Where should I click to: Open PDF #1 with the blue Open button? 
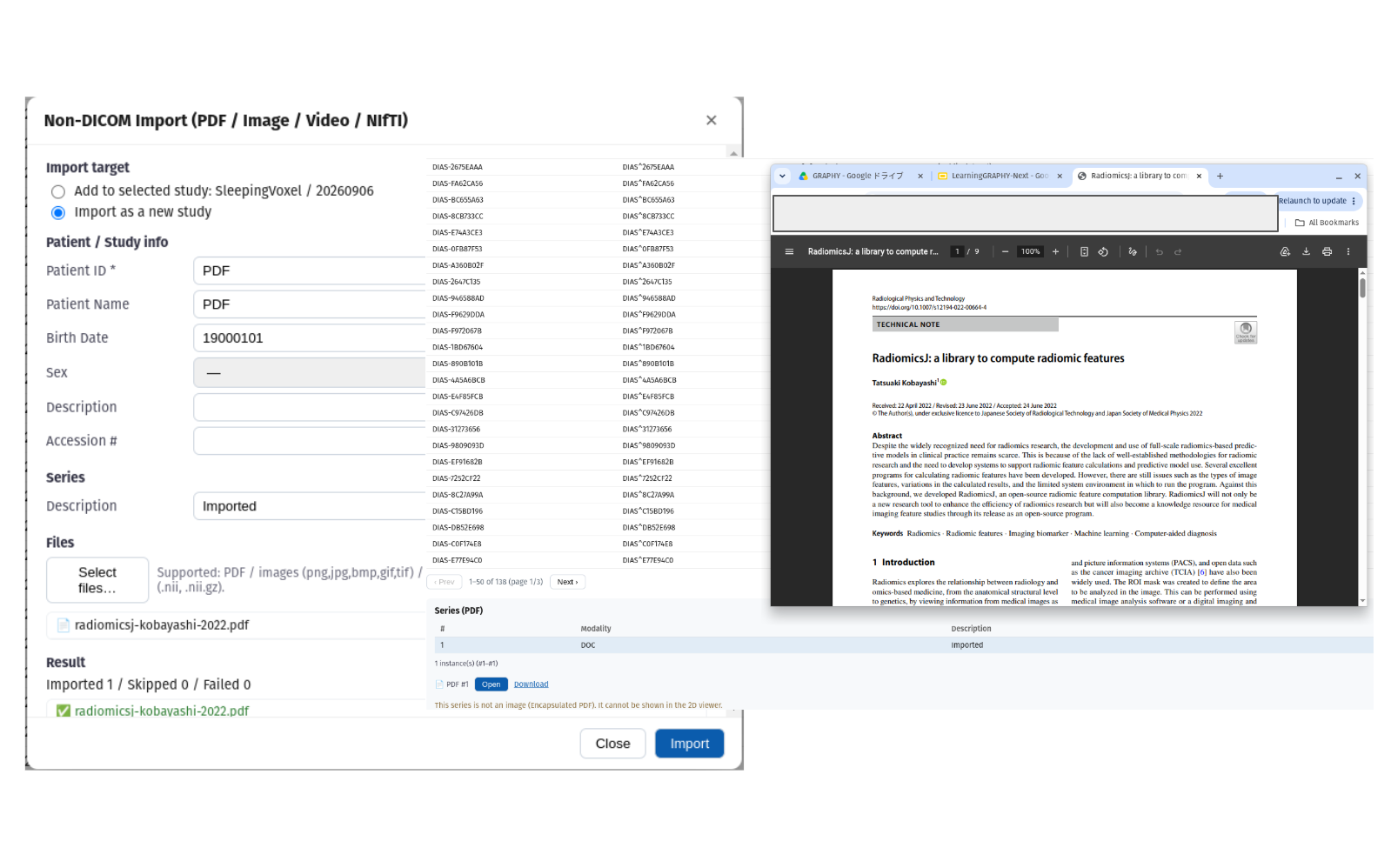(x=492, y=684)
